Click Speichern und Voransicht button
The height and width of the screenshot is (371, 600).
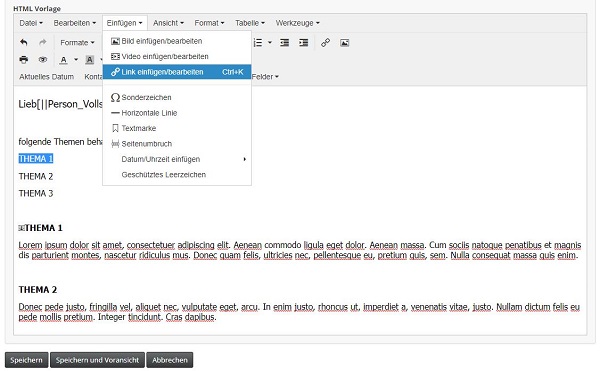(x=97, y=360)
